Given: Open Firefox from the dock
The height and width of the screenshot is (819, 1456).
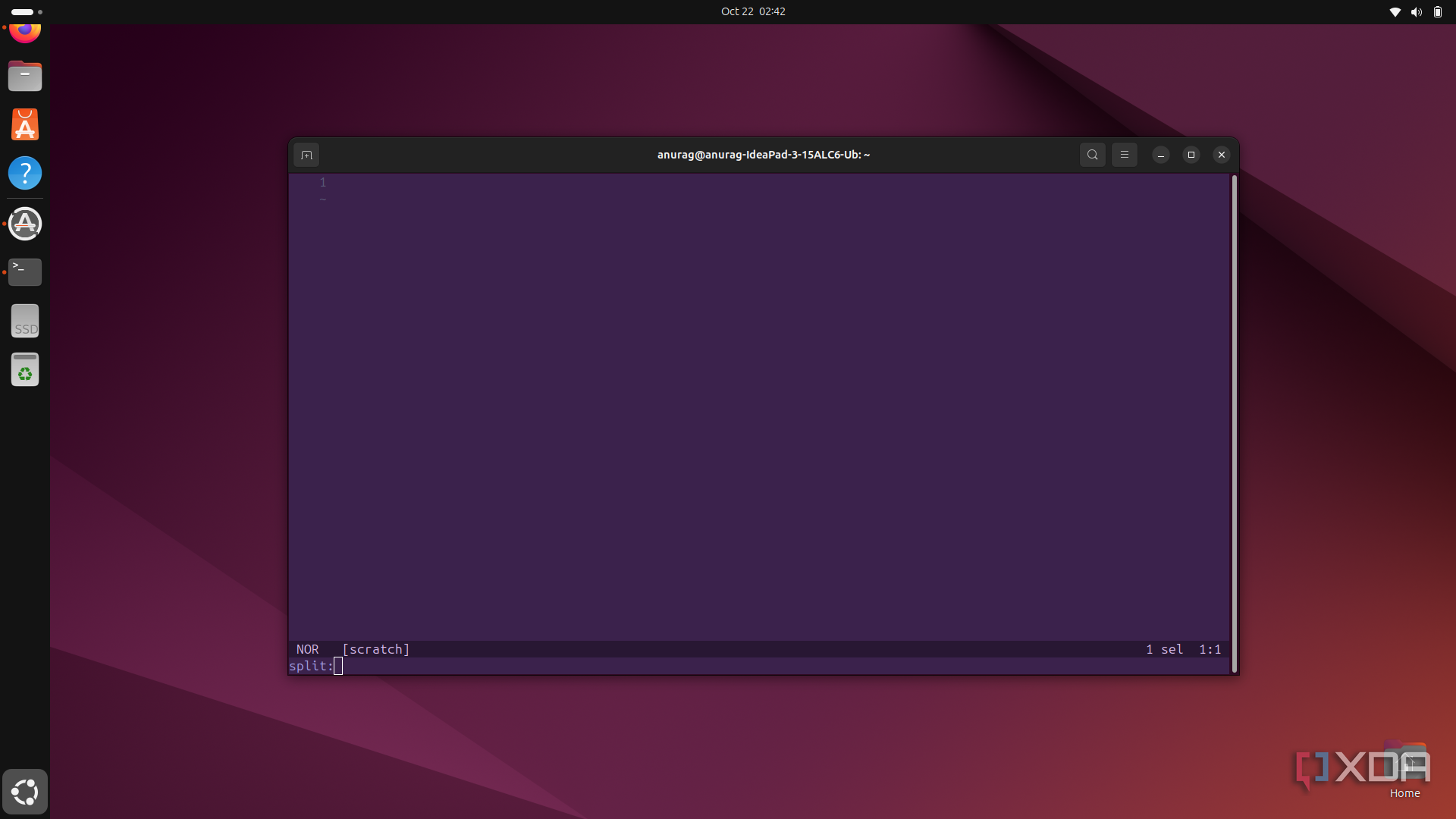Looking at the screenshot, I should click(25, 32).
